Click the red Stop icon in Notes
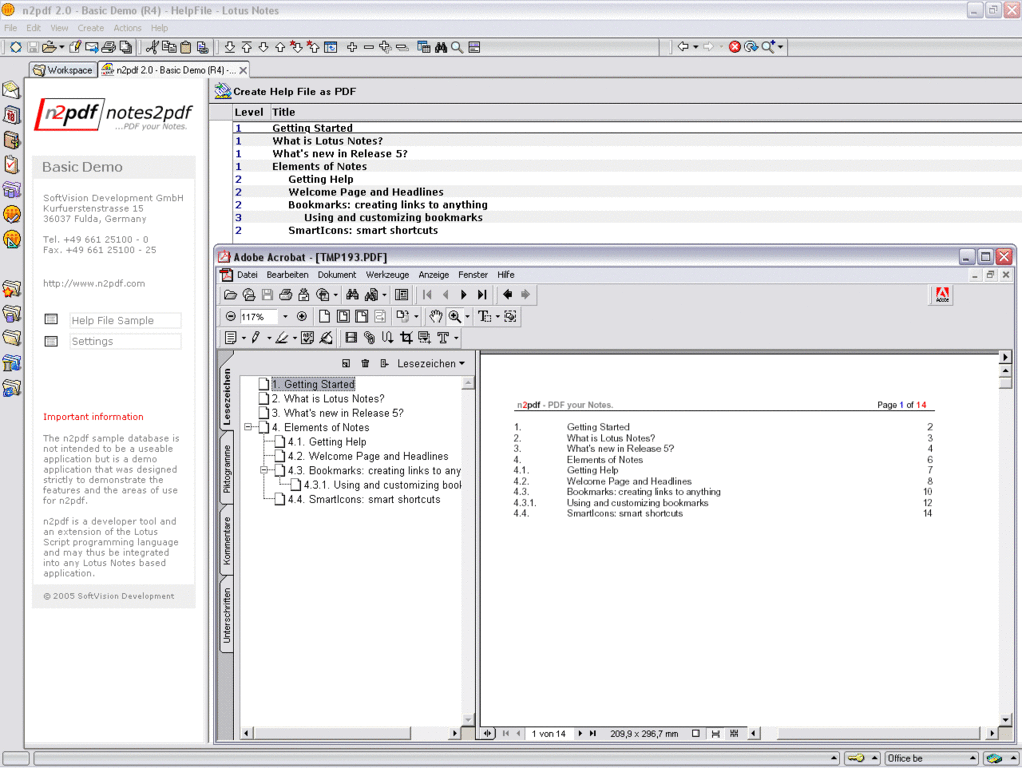This screenshot has height=768, width=1022. click(x=735, y=47)
